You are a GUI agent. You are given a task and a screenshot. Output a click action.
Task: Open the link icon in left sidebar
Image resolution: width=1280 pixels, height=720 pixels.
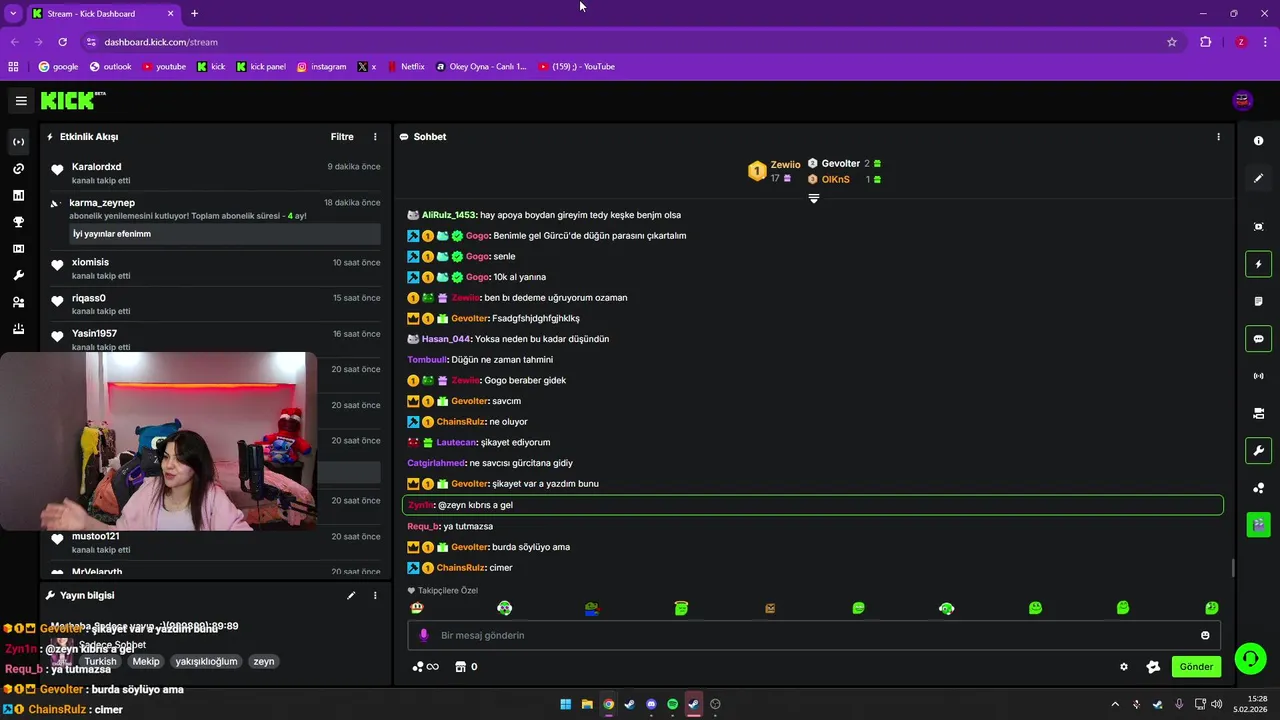pos(18,169)
